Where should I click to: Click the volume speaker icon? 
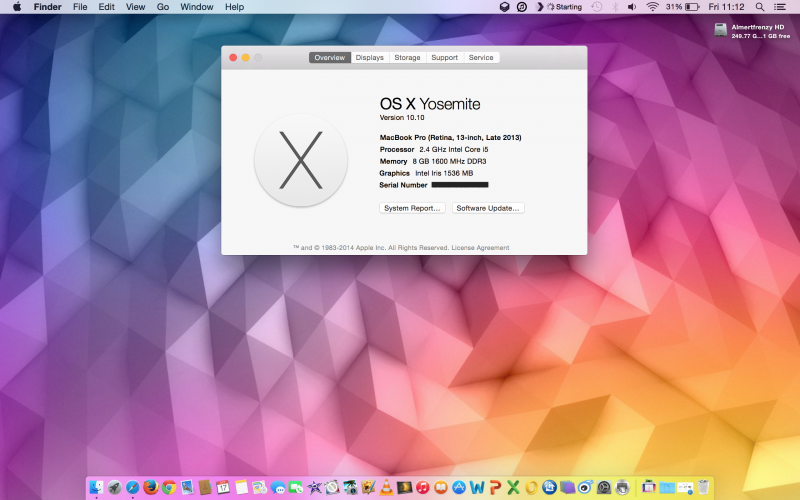[x=634, y=7]
